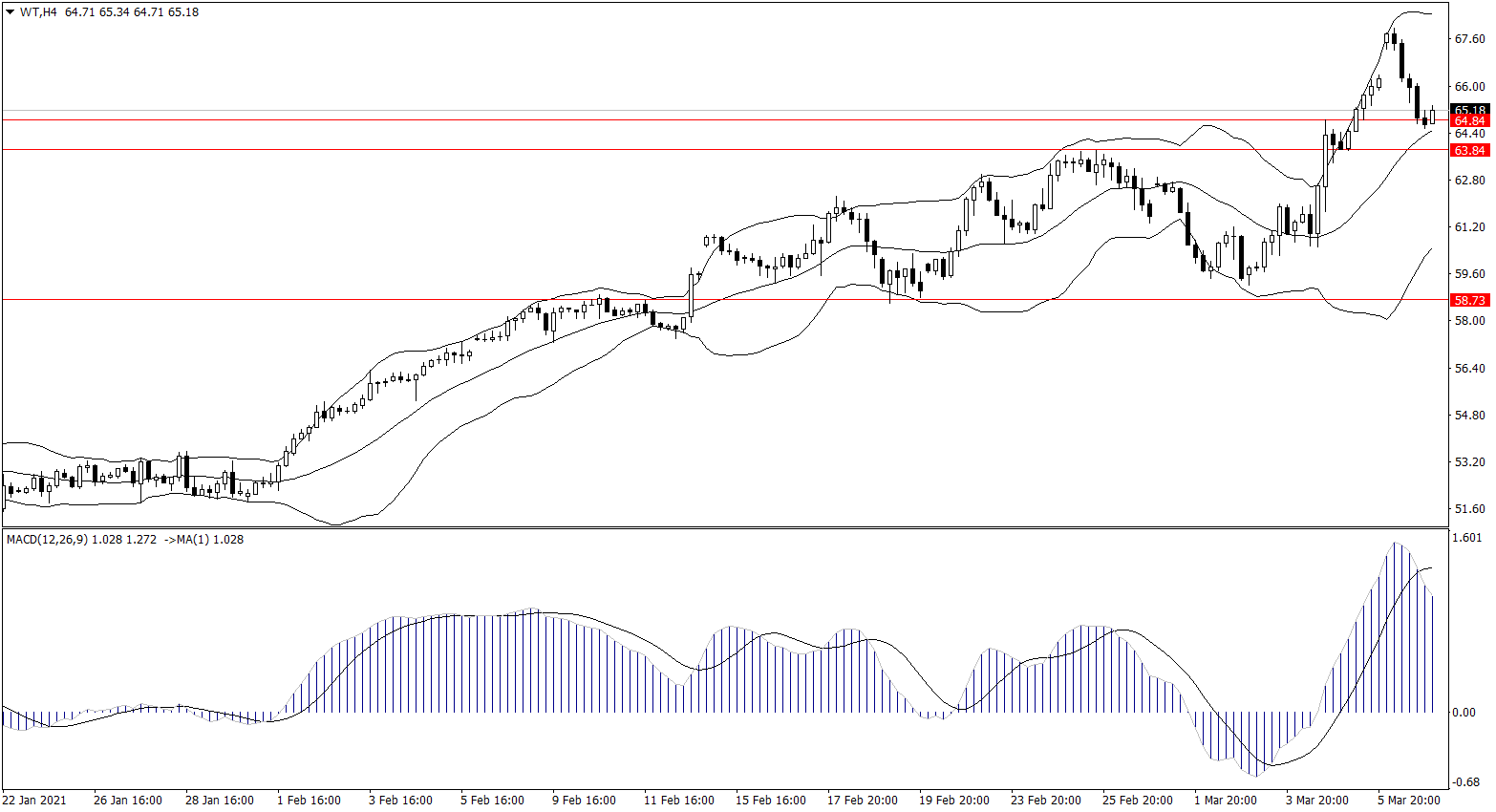Image resolution: width=1496 pixels, height=812 pixels.
Task: Click 11 Feb 16:00 on time axis
Action: [679, 801]
